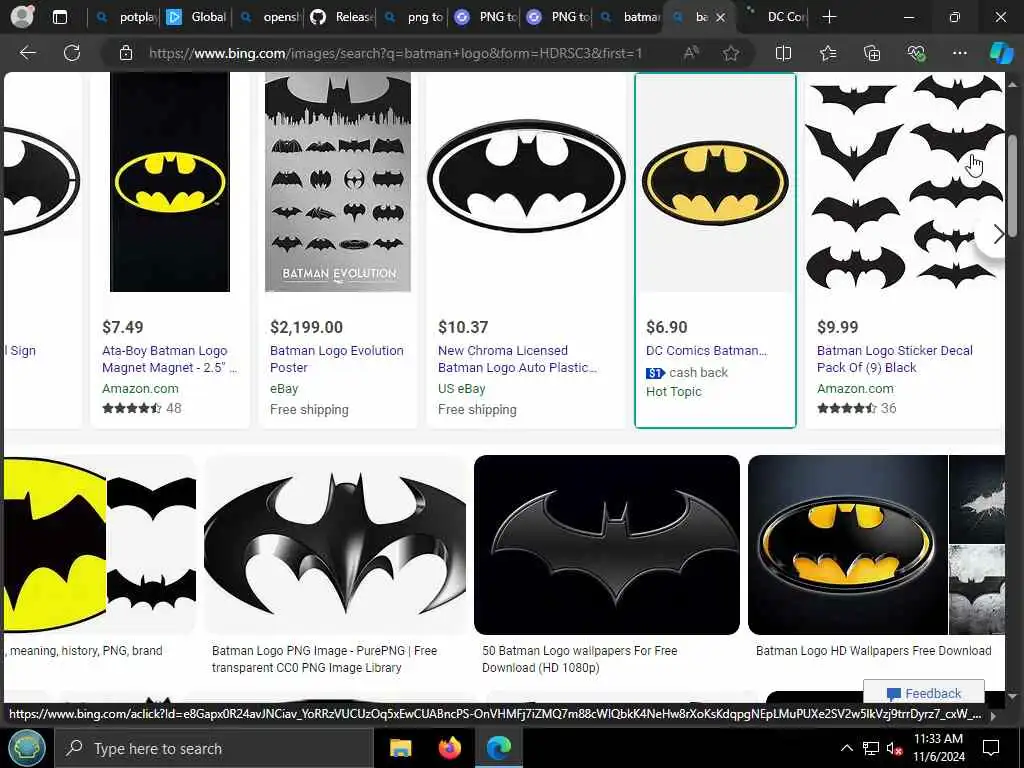Click the $2,199.00 price text
Image resolution: width=1024 pixels, height=768 pixels.
(306, 327)
